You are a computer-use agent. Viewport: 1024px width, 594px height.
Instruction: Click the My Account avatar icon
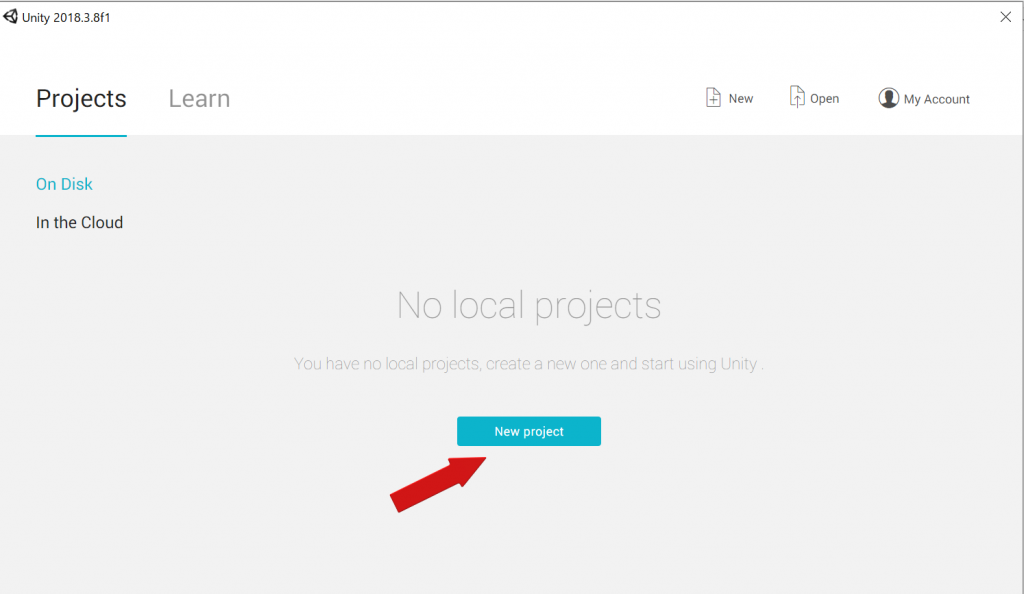[888, 98]
